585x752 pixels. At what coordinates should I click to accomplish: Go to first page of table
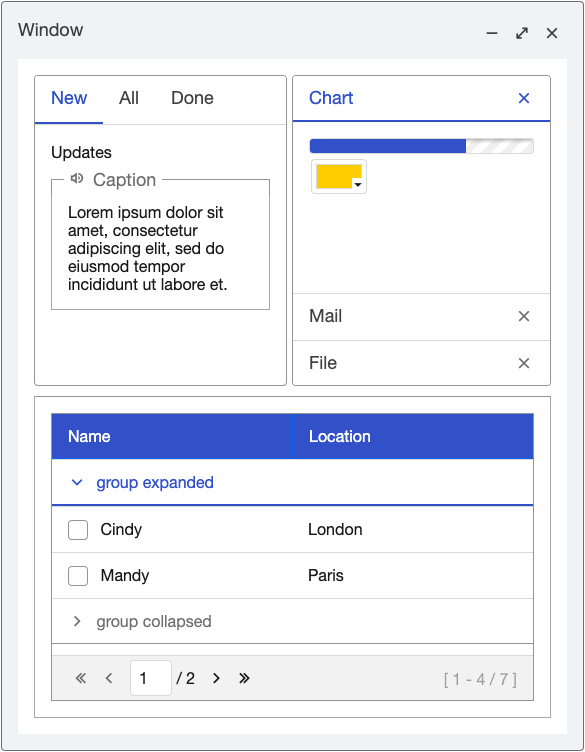81,678
